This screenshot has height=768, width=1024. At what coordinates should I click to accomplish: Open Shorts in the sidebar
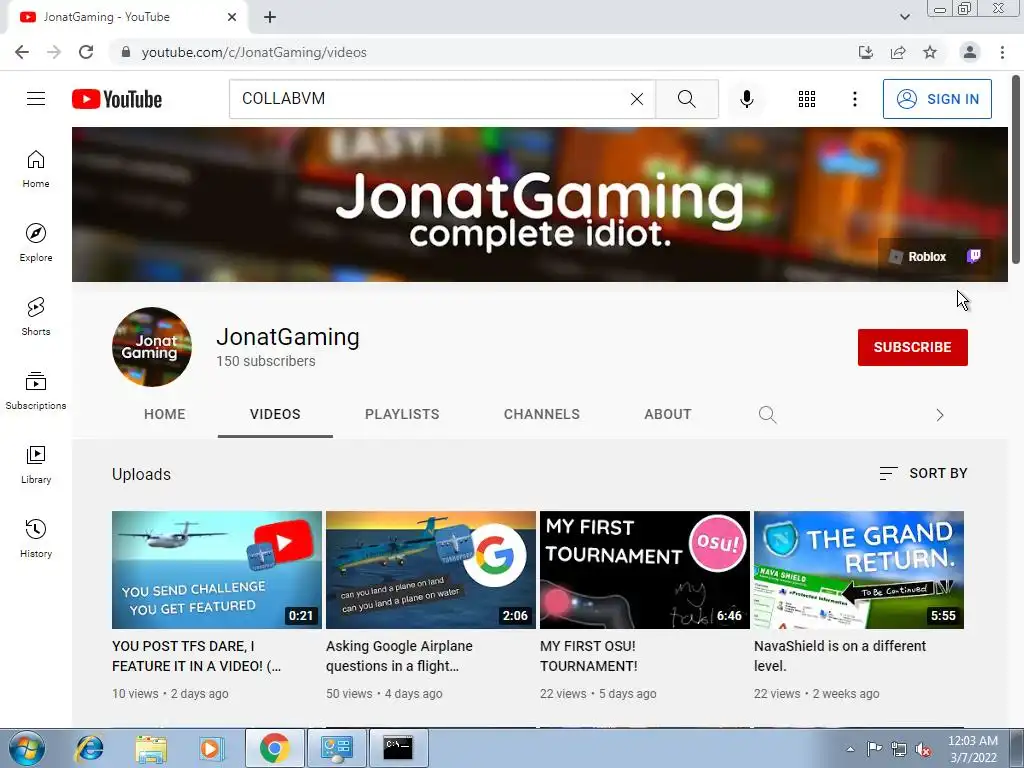36,316
